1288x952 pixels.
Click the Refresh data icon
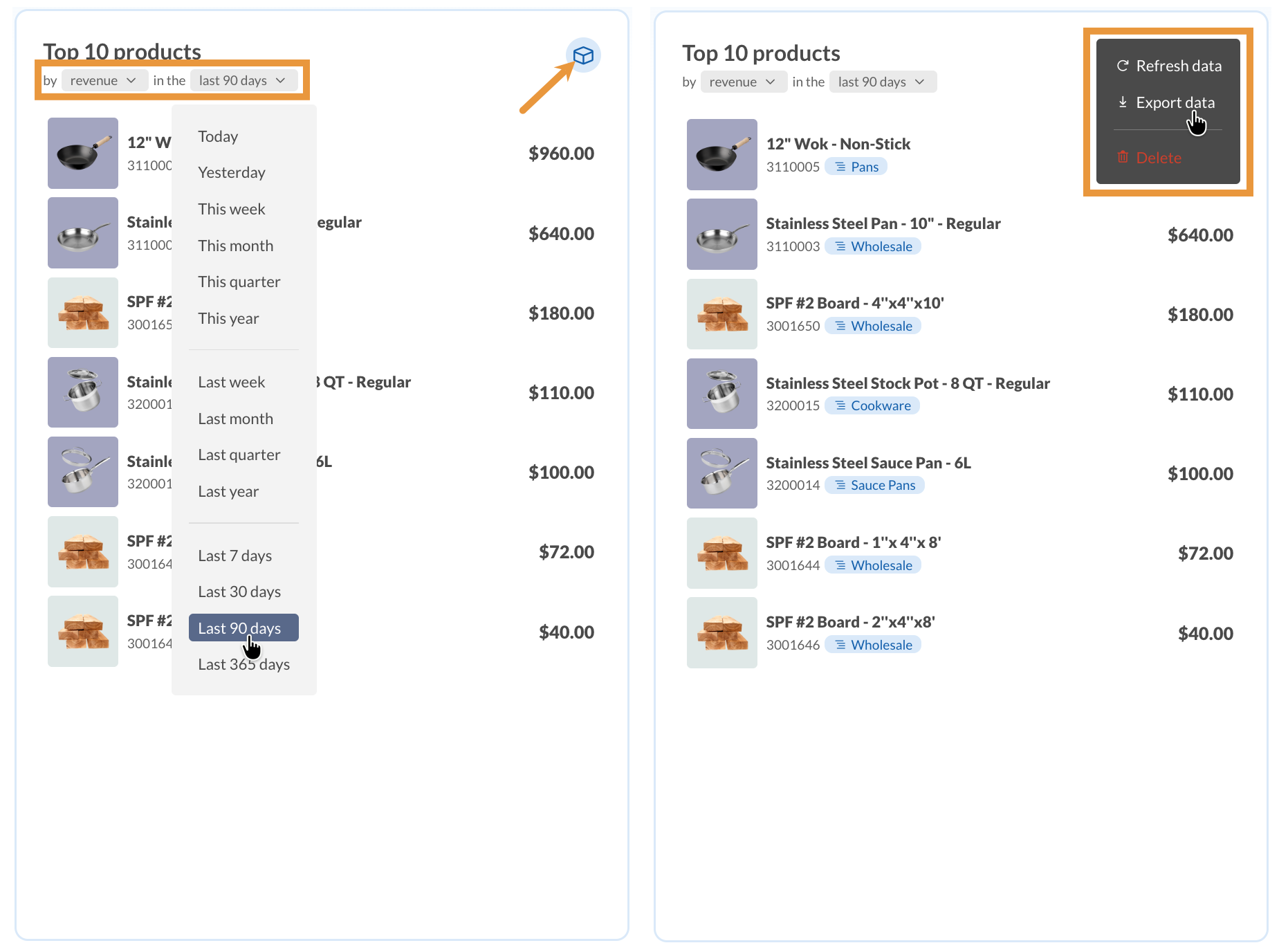tap(1123, 66)
